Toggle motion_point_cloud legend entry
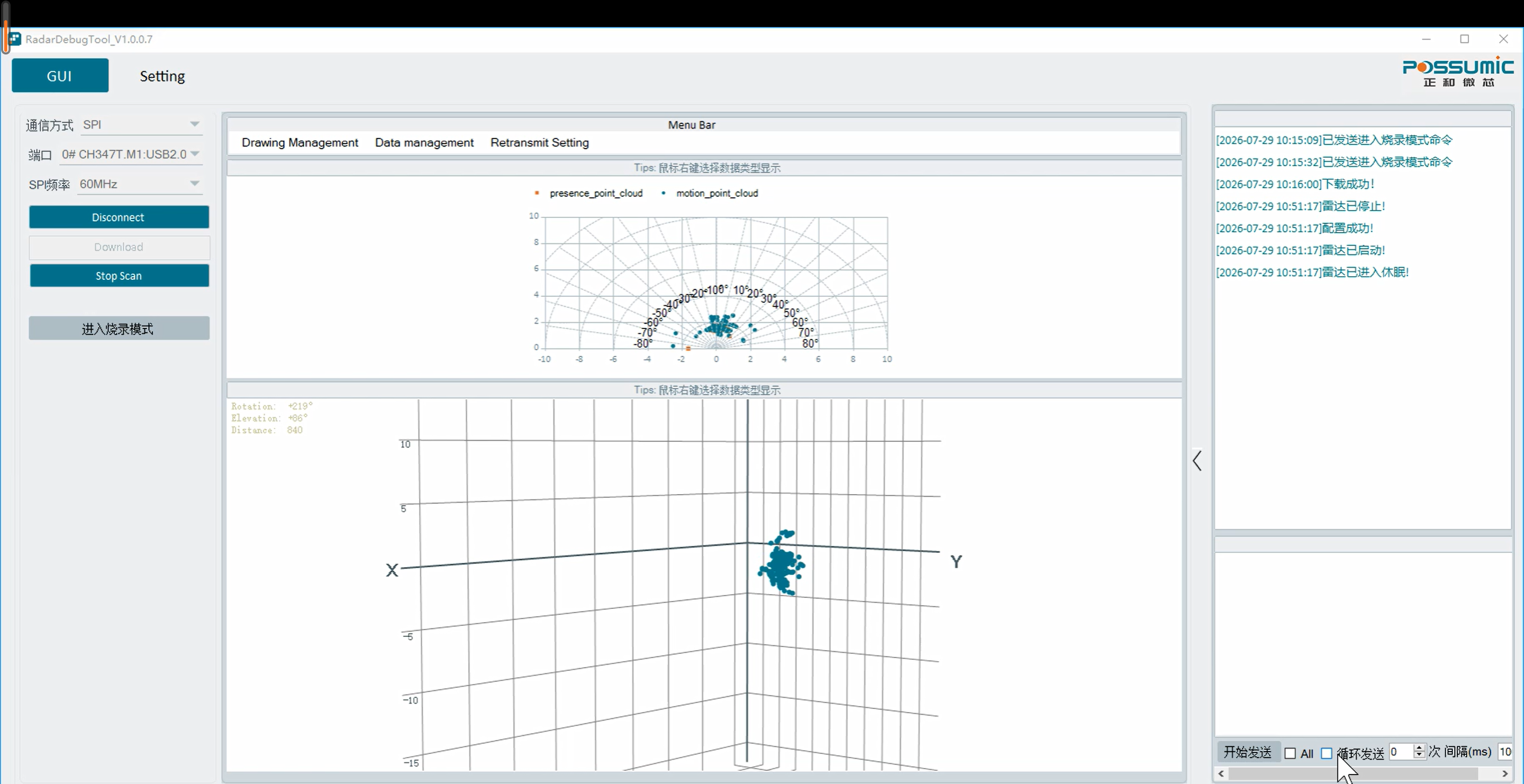Image resolution: width=1524 pixels, height=784 pixels. [710, 193]
